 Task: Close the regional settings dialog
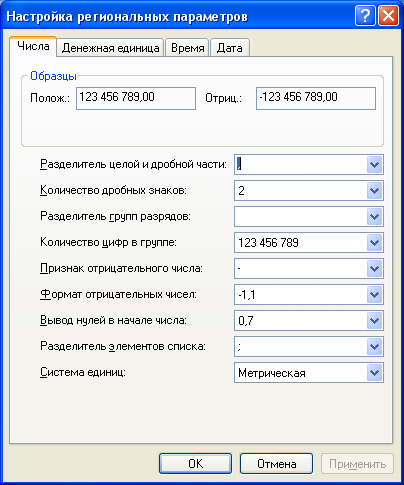coord(389,15)
